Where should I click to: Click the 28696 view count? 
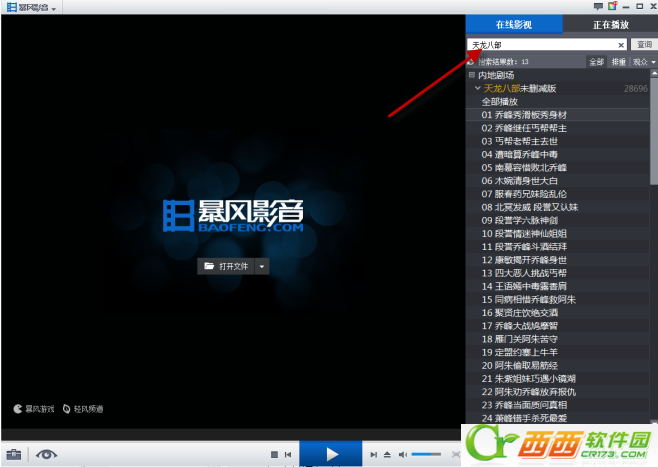tap(636, 89)
